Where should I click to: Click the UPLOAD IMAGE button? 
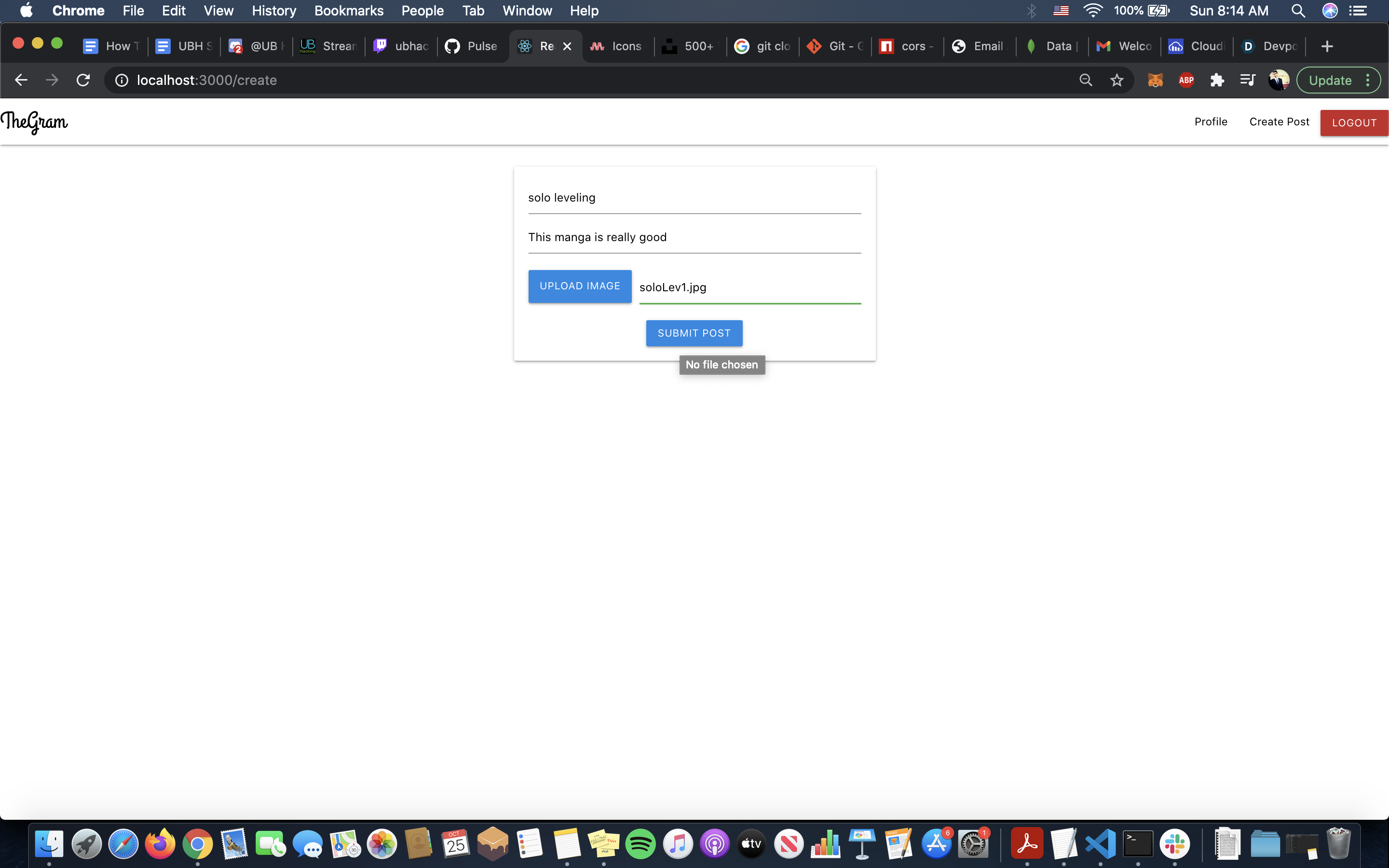pyautogui.click(x=580, y=286)
